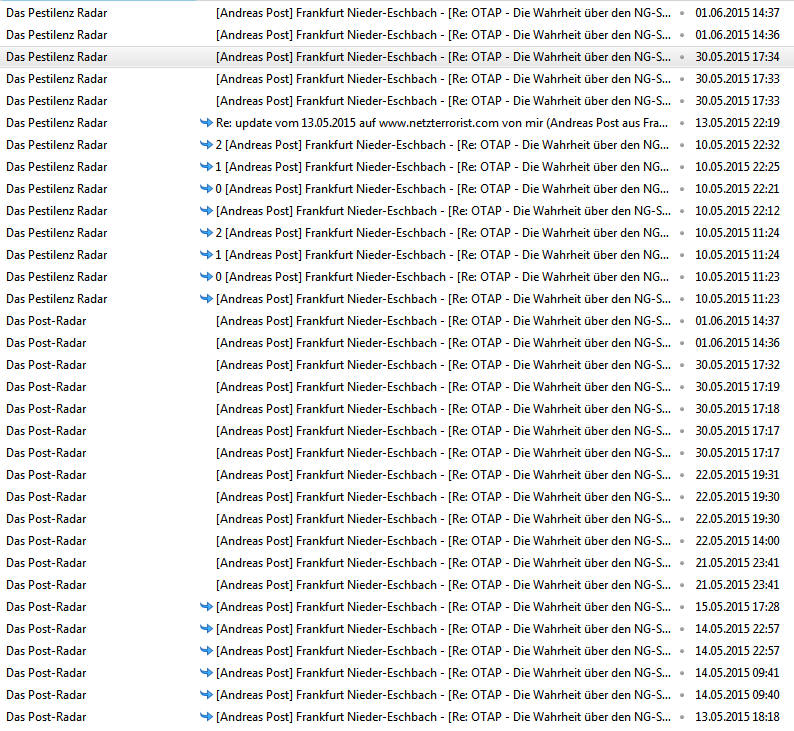Open subject '0 [Andreas Post]' dated 10.05.2015 22:21
This screenshot has width=794, height=731.
click(x=442, y=189)
